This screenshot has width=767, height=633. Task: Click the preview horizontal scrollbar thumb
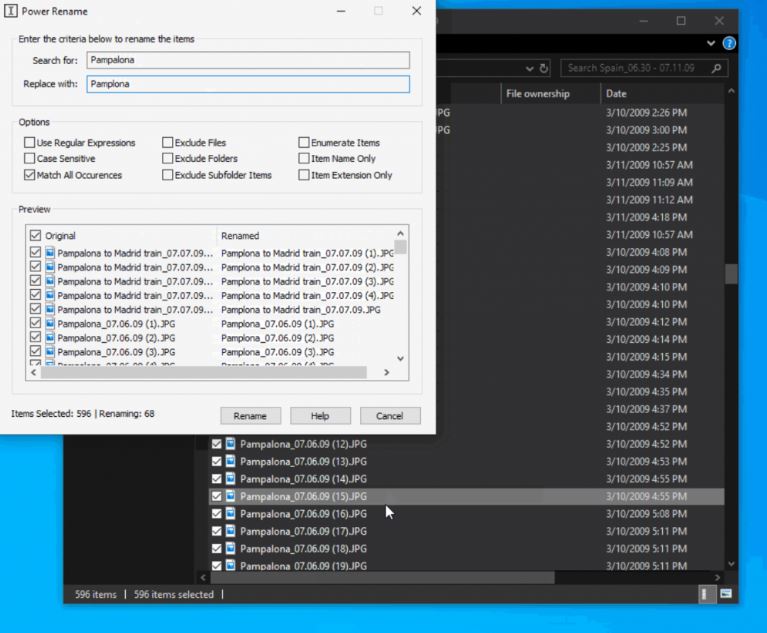tap(203, 372)
